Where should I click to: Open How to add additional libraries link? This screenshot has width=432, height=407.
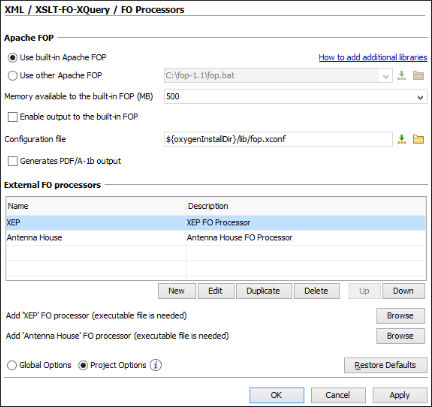(373, 57)
